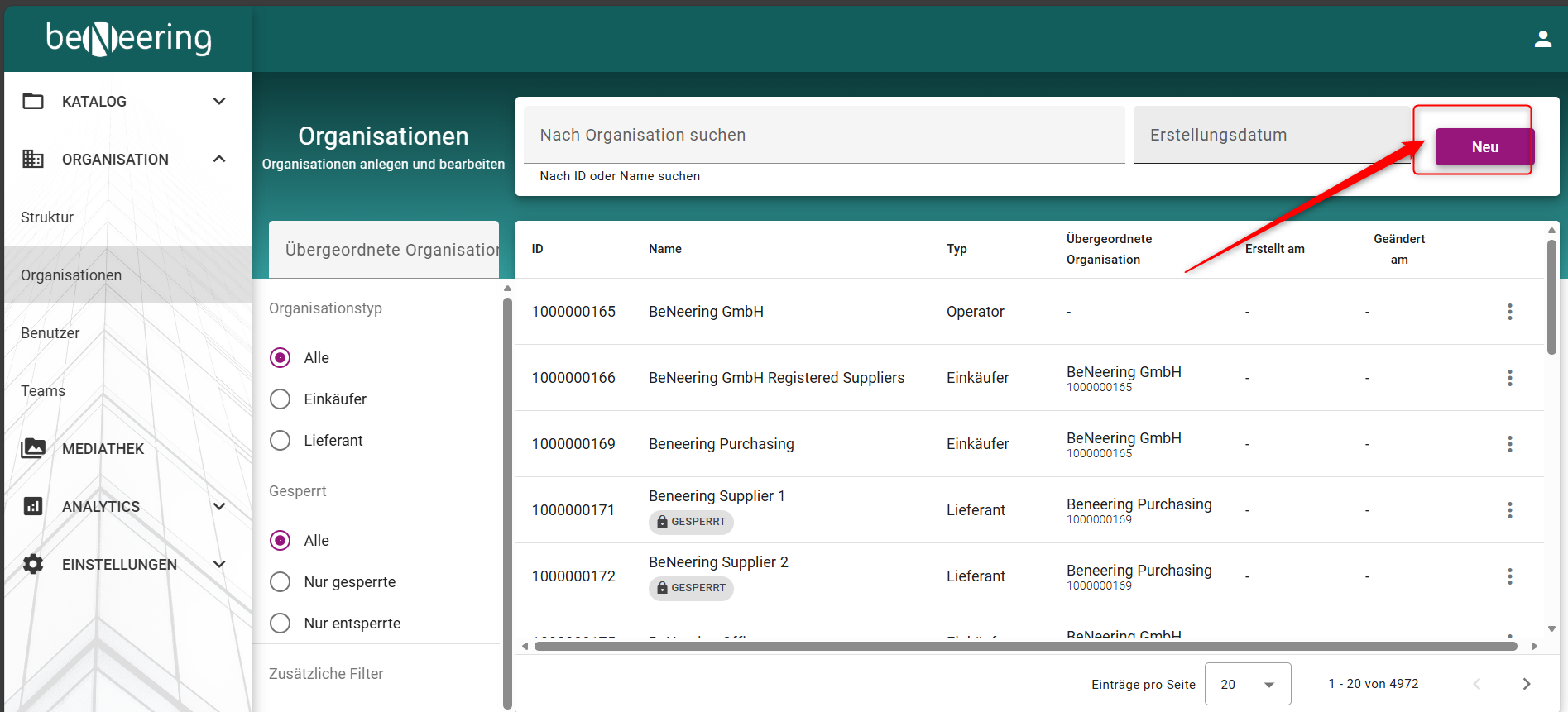Click the Katalog folder icon
The image size is (1568, 712).
point(33,101)
